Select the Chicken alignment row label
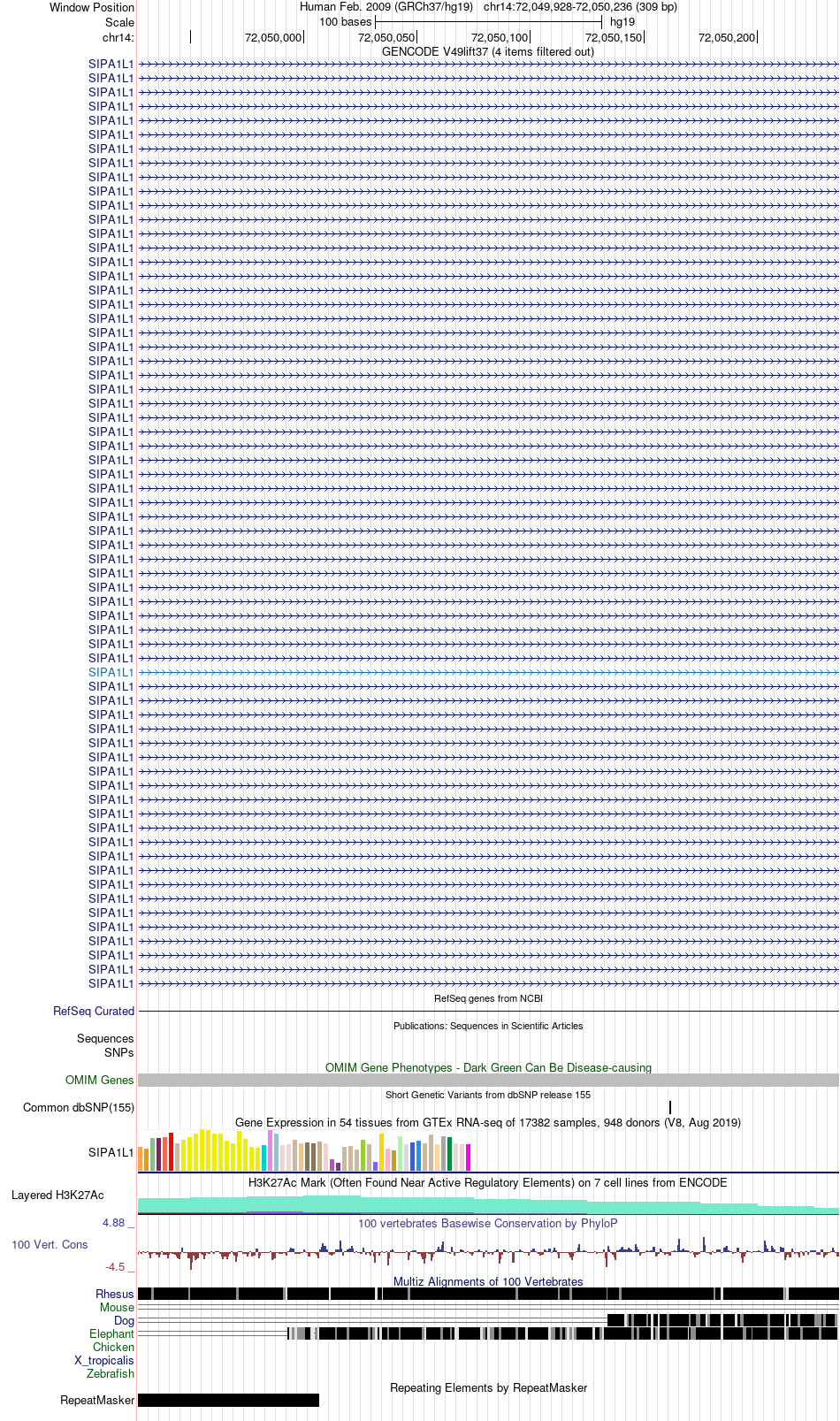The height and width of the screenshot is (1421, 840). coord(113,1347)
